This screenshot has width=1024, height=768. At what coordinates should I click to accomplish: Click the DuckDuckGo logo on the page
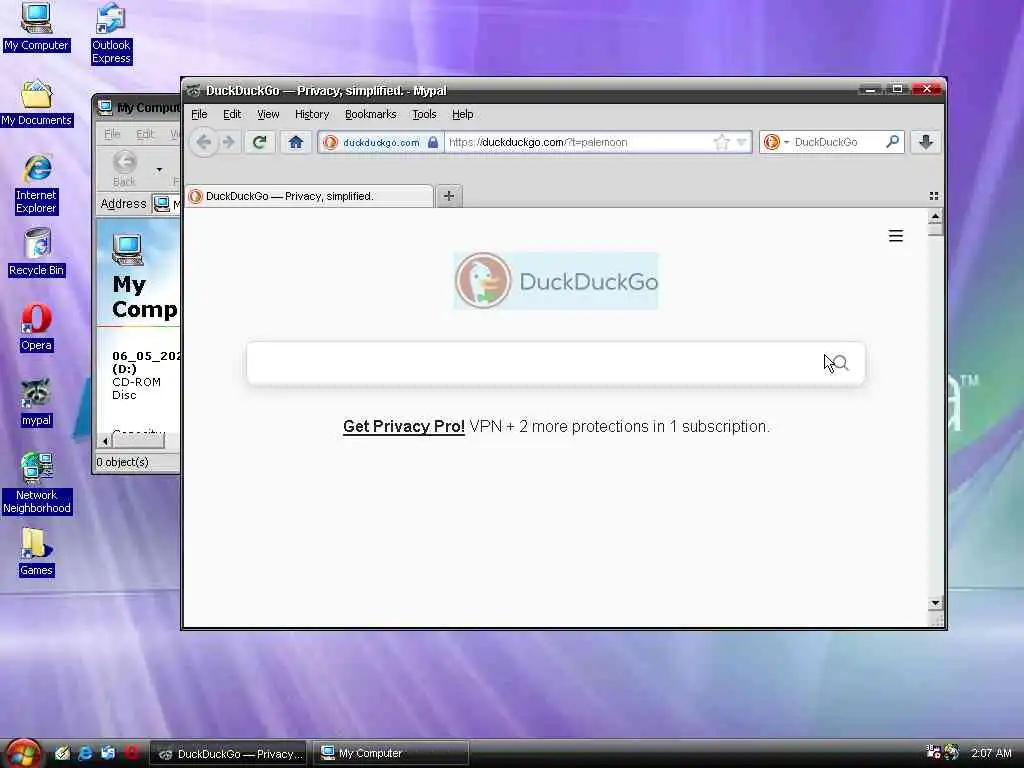556,281
